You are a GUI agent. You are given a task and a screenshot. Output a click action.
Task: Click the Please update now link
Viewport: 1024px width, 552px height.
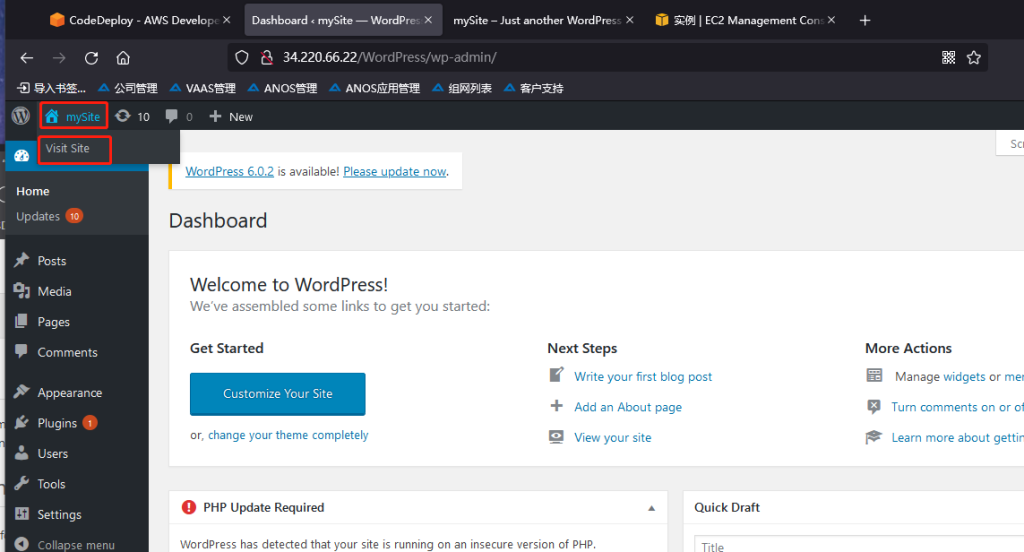[x=394, y=171]
